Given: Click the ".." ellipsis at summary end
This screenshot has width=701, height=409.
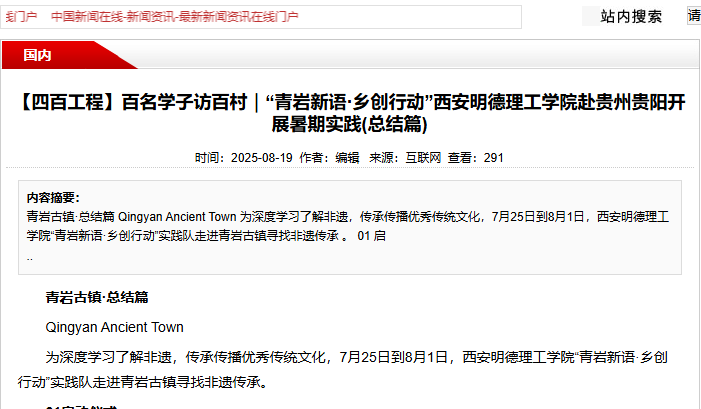Looking at the screenshot, I should click(30, 257).
